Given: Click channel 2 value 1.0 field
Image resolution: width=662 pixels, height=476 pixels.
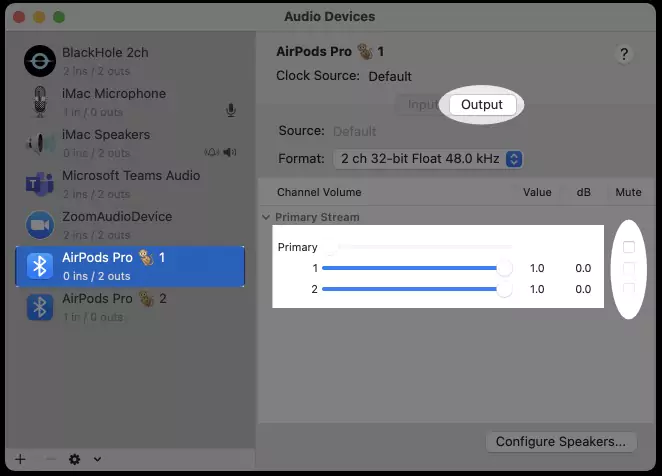Looking at the screenshot, I should (537, 289).
